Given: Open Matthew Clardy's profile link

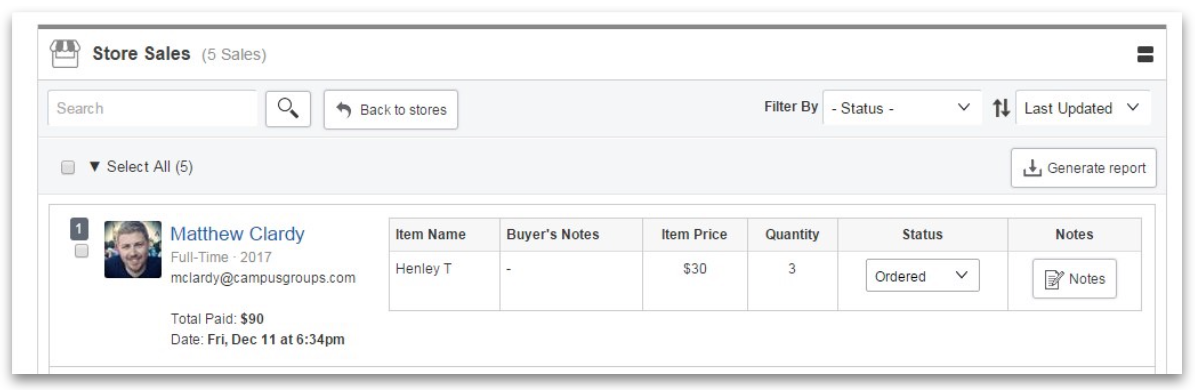Looking at the screenshot, I should point(238,234).
